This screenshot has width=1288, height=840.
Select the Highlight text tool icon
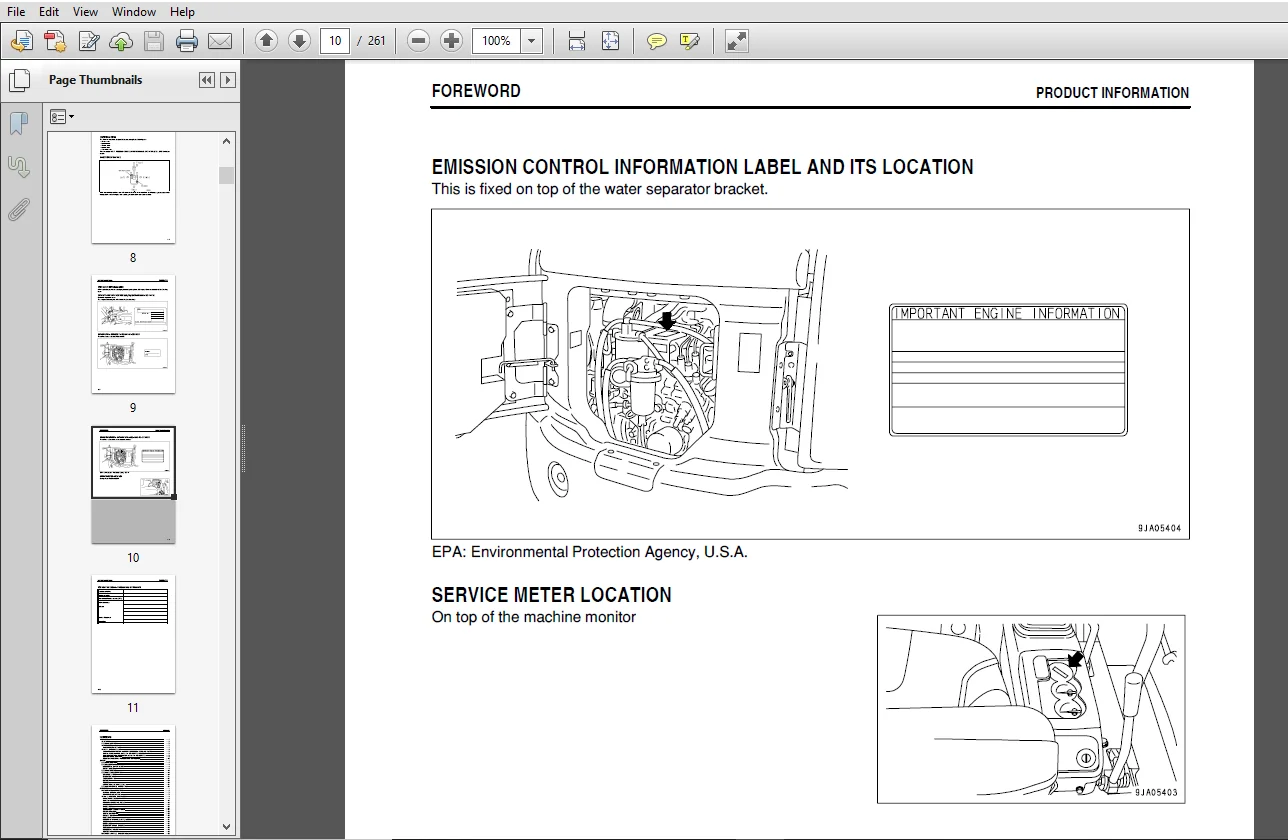coord(689,41)
